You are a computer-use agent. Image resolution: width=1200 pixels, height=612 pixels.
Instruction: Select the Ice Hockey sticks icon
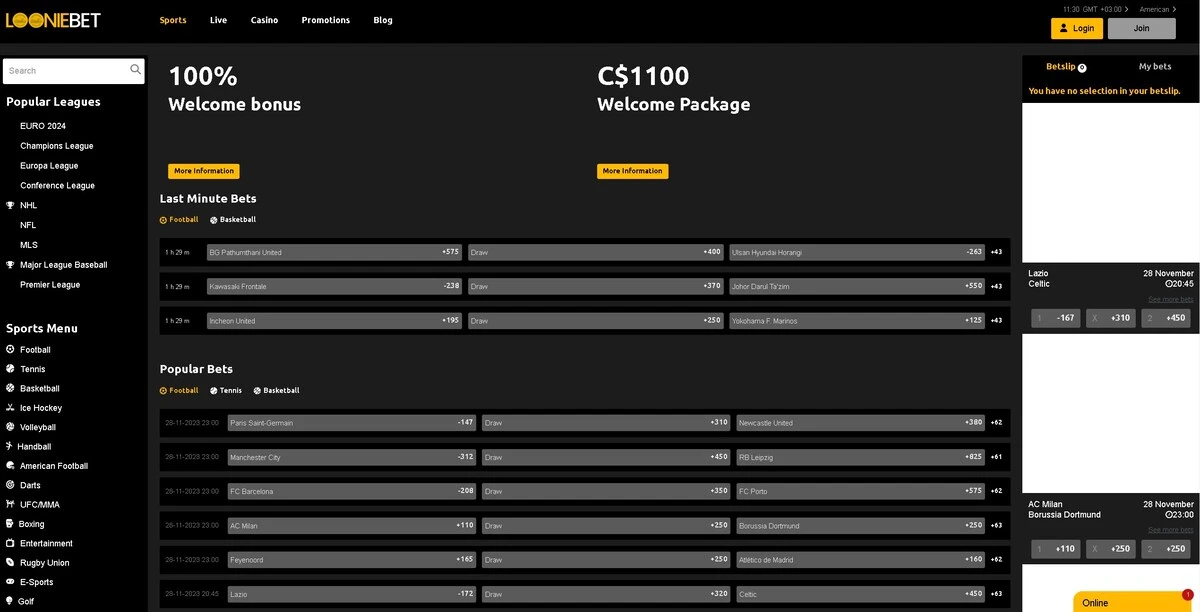coord(10,408)
